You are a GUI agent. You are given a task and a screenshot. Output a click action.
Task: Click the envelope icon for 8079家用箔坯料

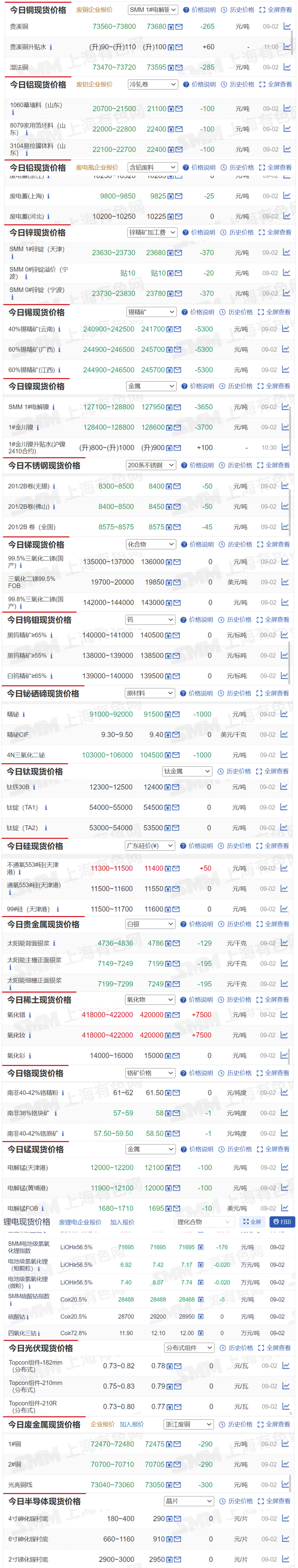pos(179,129)
